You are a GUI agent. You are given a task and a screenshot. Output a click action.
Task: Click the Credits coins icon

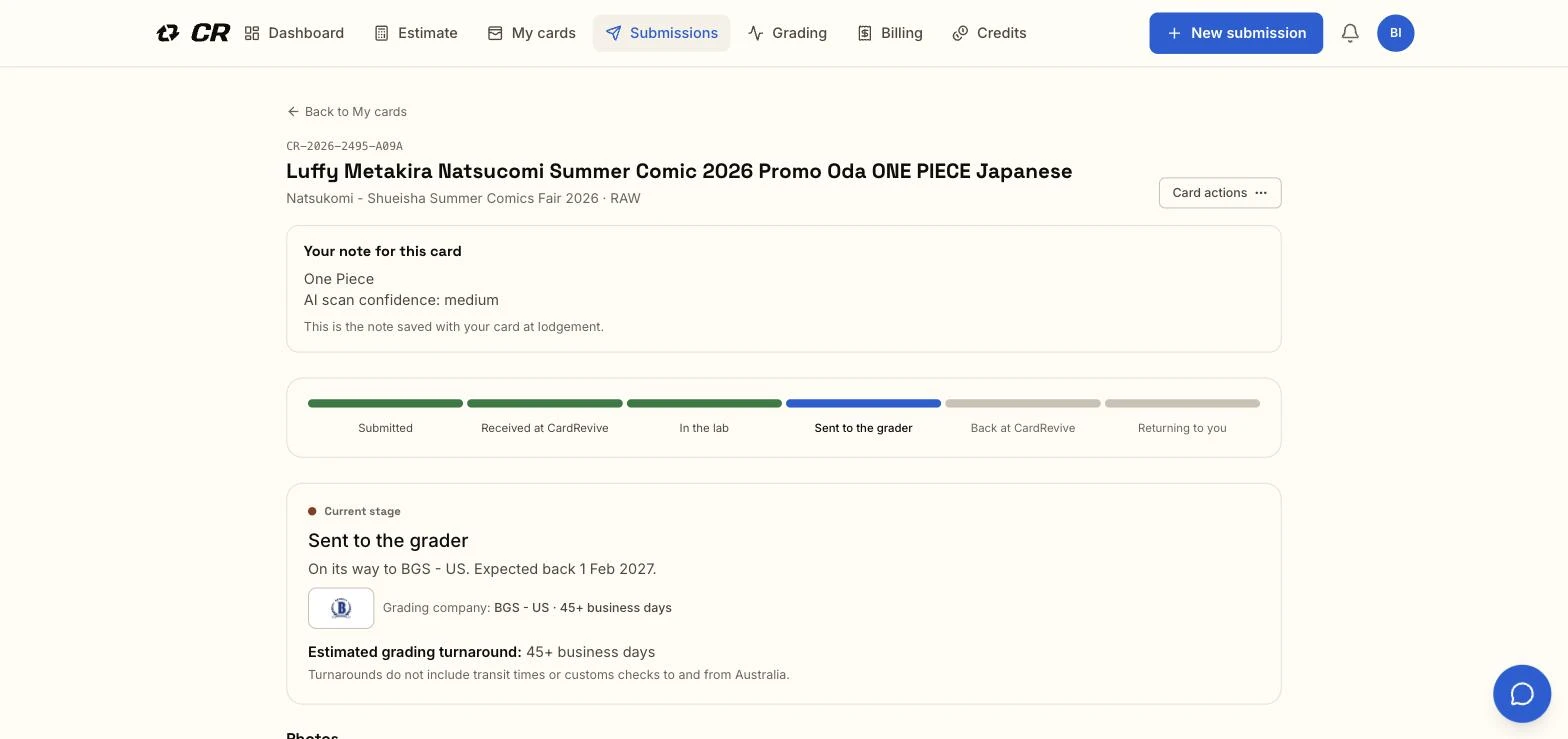pyautogui.click(x=960, y=33)
